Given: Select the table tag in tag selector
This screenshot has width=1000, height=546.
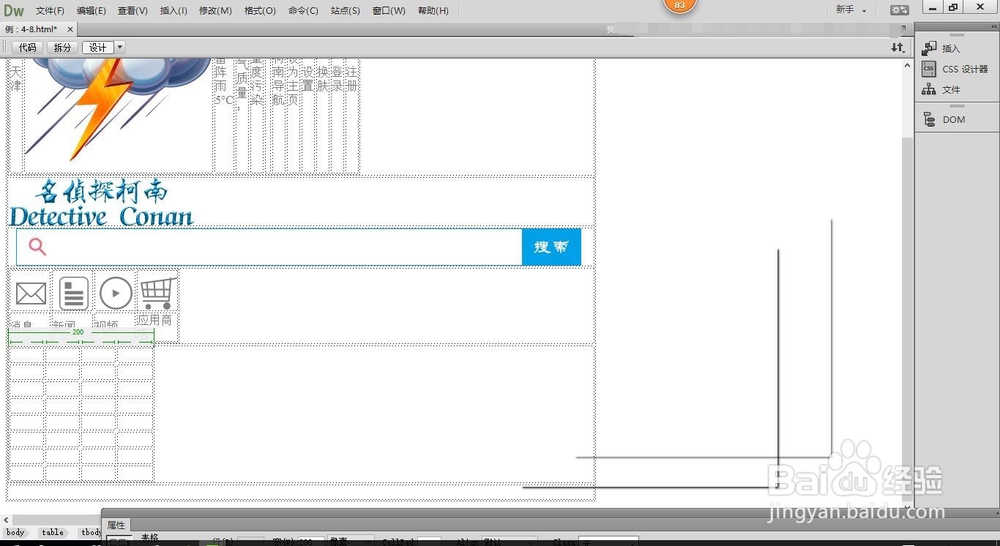Looking at the screenshot, I should [53, 532].
